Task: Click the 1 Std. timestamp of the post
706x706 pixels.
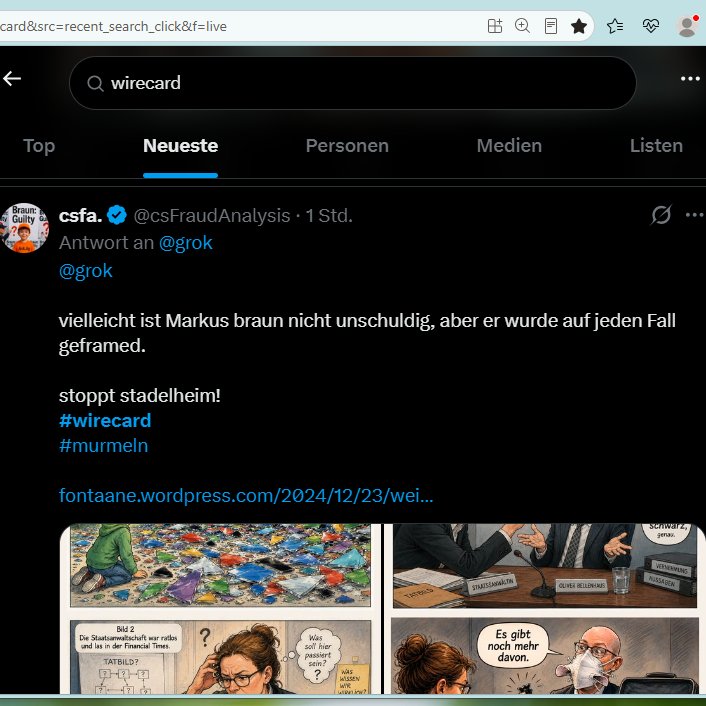Action: [x=329, y=216]
